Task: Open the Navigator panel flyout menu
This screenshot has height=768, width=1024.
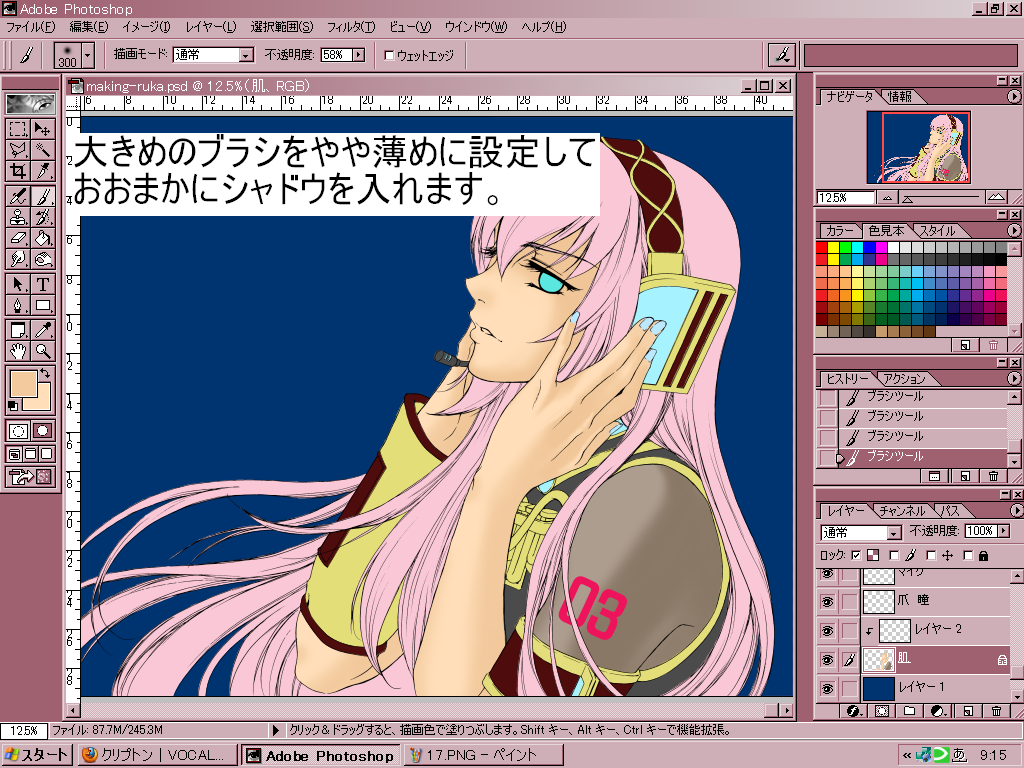Action: coord(1014,97)
